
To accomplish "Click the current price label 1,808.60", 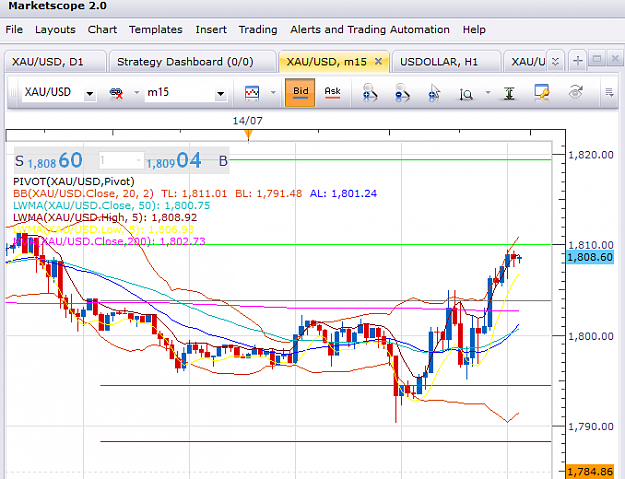I will (590, 257).
